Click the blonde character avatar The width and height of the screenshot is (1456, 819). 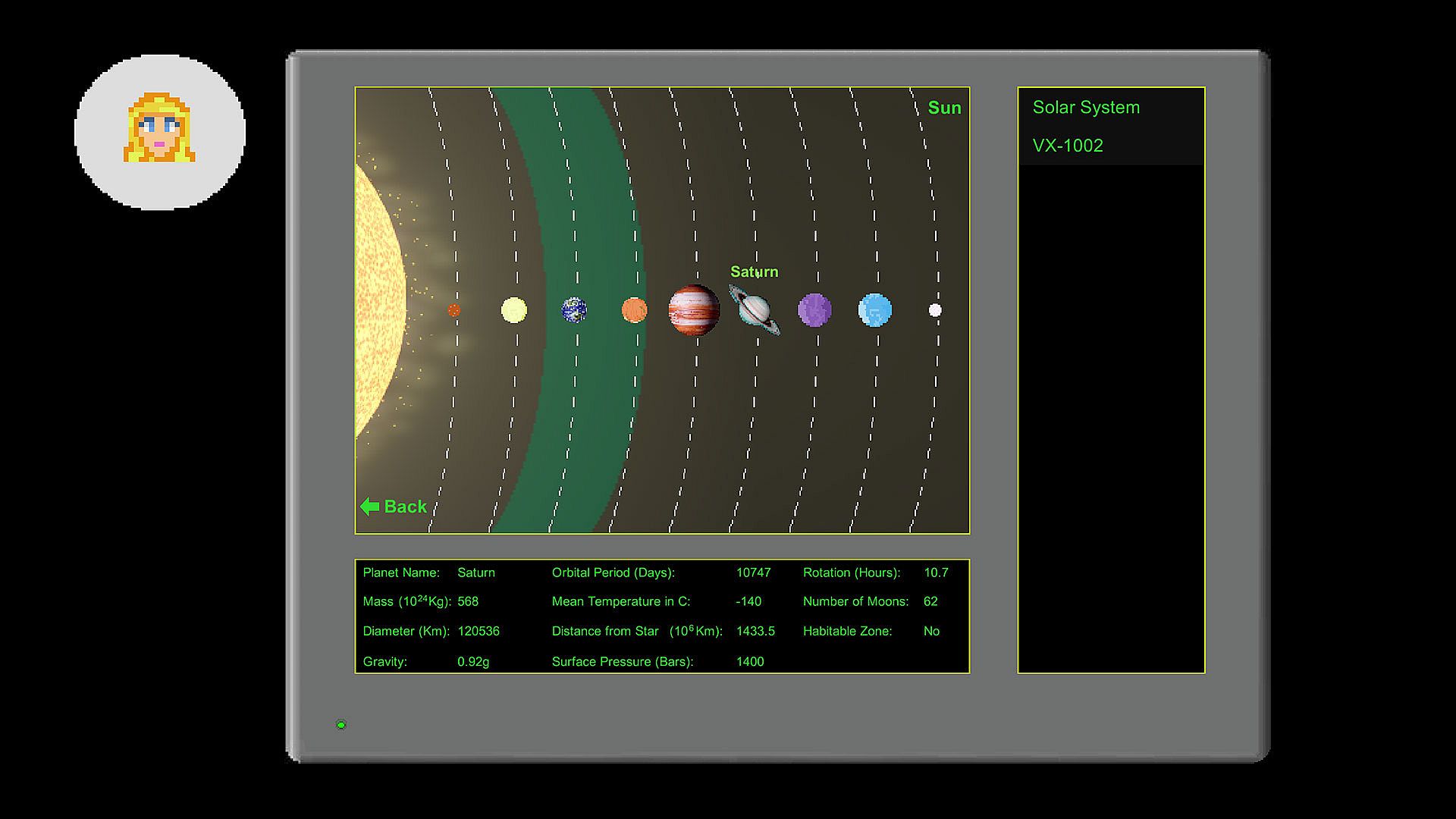click(x=160, y=130)
